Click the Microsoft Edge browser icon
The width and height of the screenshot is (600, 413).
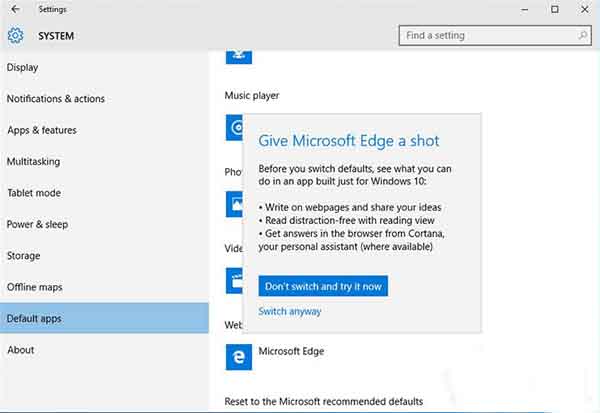[x=239, y=357]
